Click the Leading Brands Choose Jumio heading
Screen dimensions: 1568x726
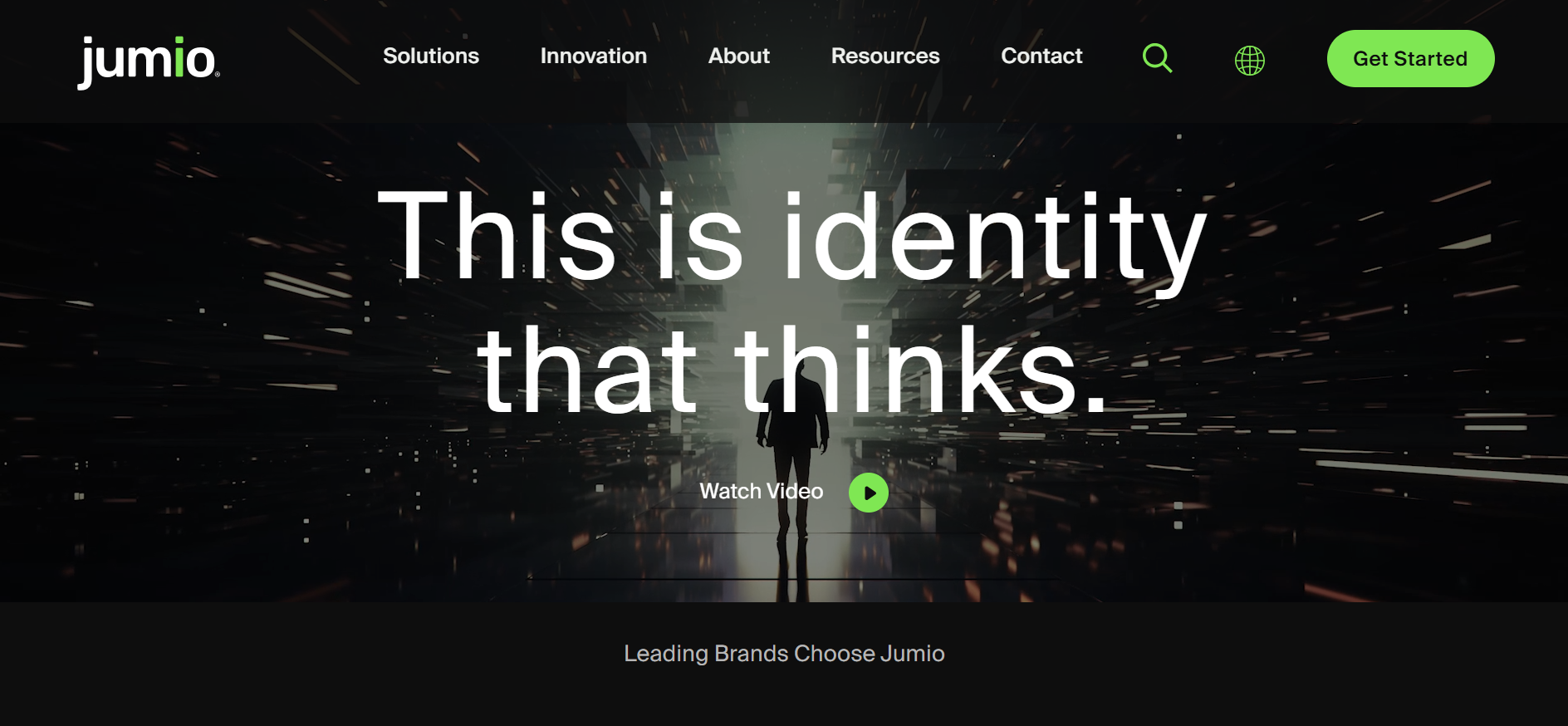[x=784, y=654]
